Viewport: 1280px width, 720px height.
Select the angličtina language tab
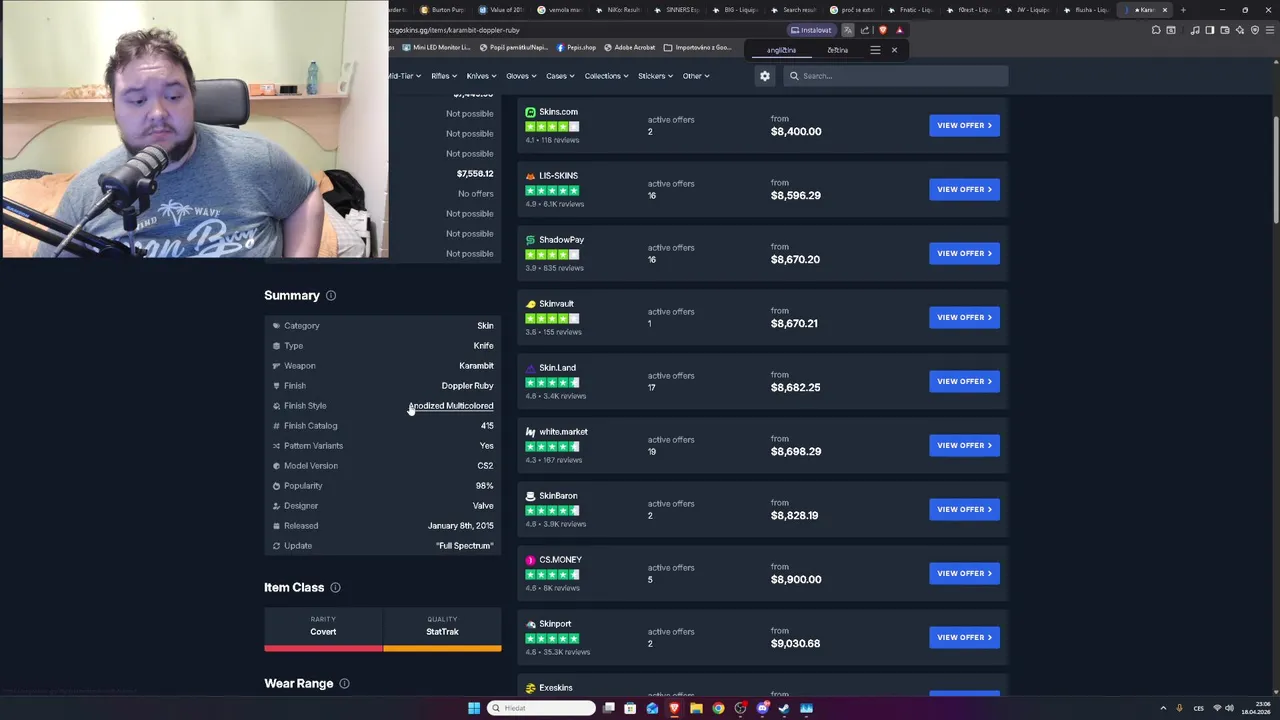(782, 50)
